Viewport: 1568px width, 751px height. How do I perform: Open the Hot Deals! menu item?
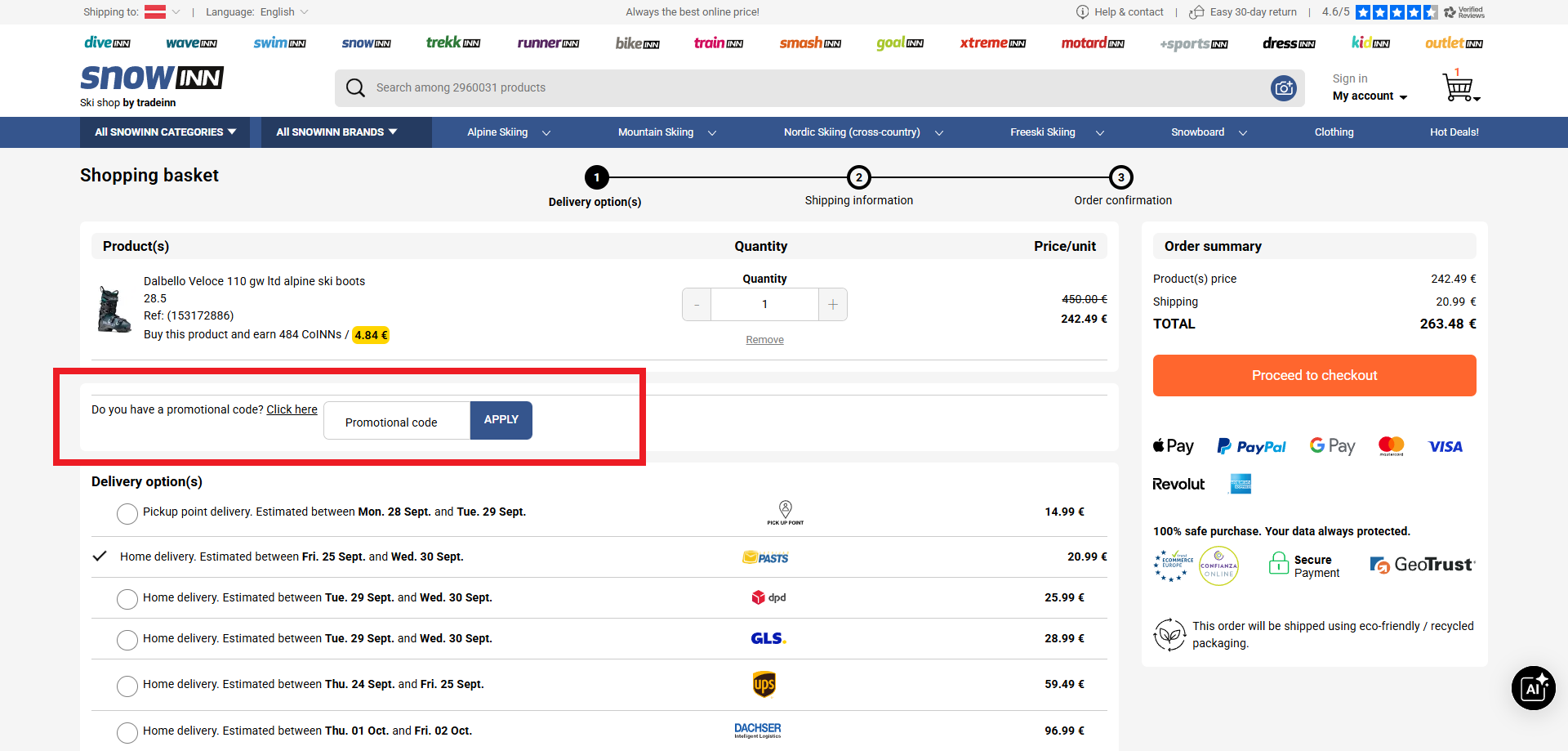1454,132
